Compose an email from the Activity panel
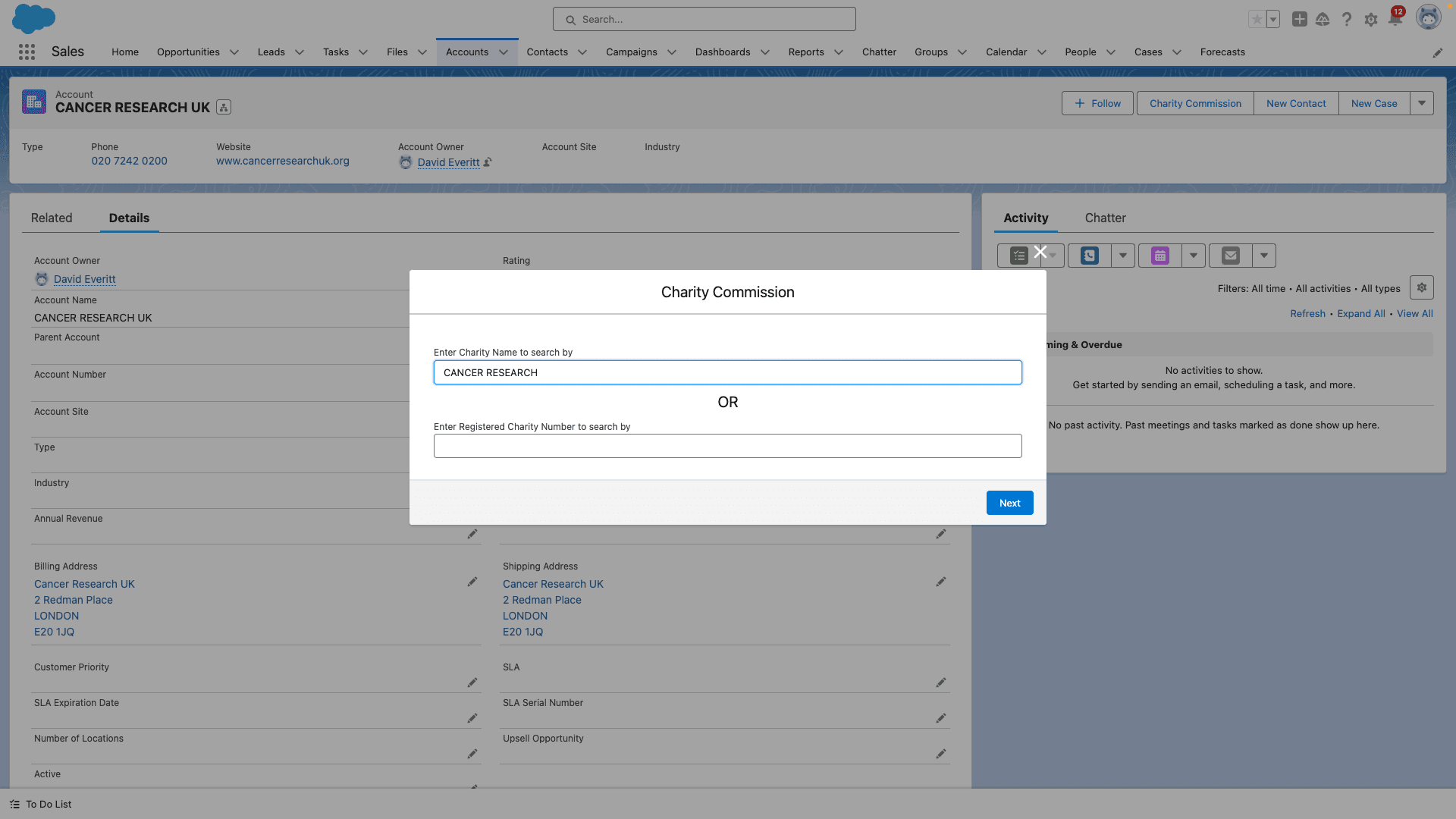Image resolution: width=1456 pixels, height=819 pixels. click(1231, 256)
